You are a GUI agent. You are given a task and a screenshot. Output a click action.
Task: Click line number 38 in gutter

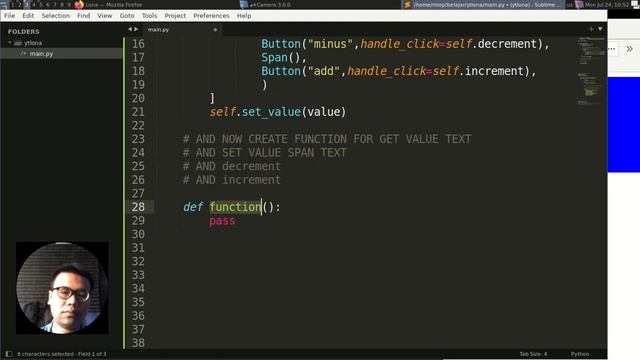point(138,343)
